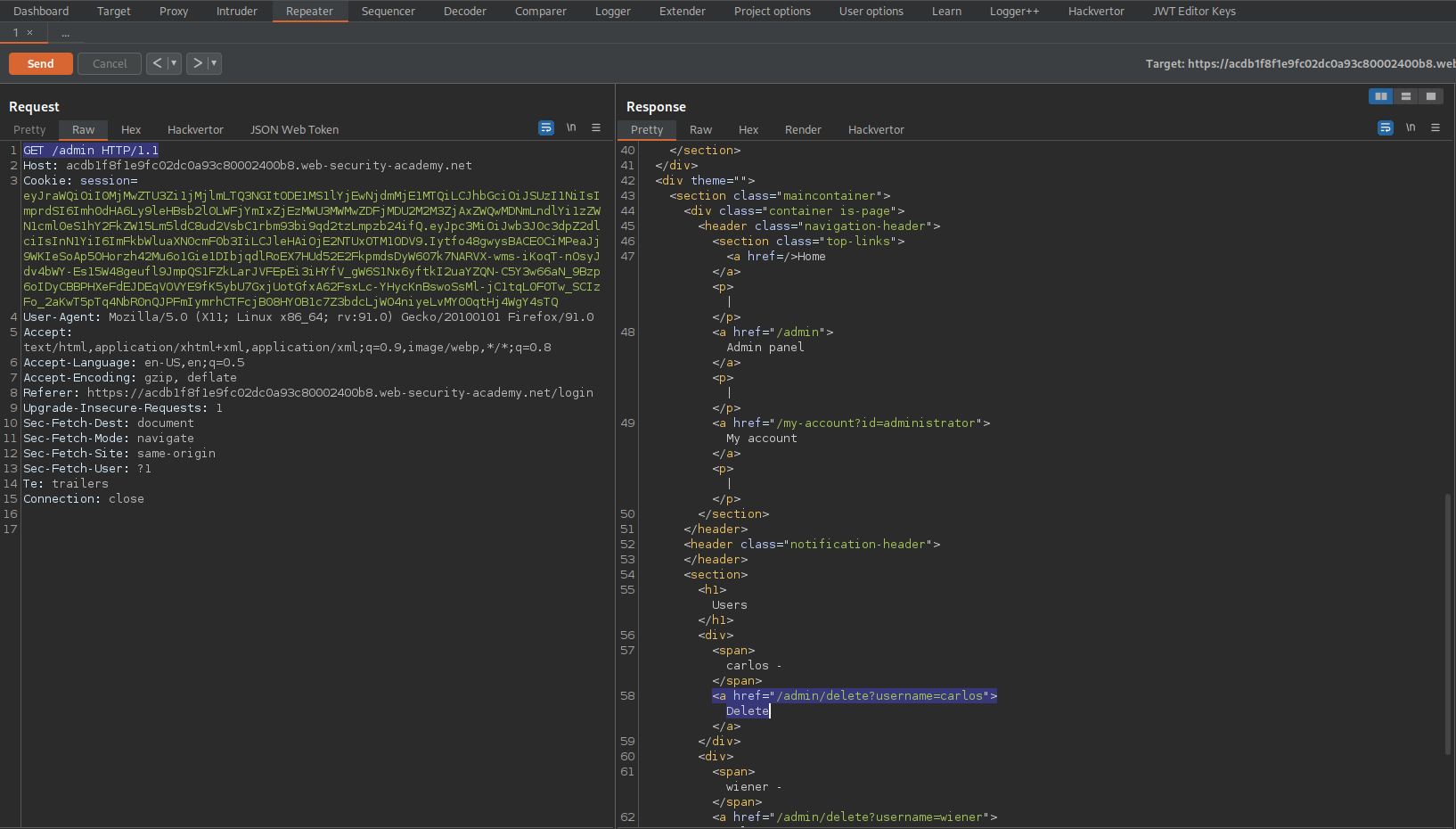Open the Extender tab
Viewport: 1456px width, 829px height.
click(683, 12)
